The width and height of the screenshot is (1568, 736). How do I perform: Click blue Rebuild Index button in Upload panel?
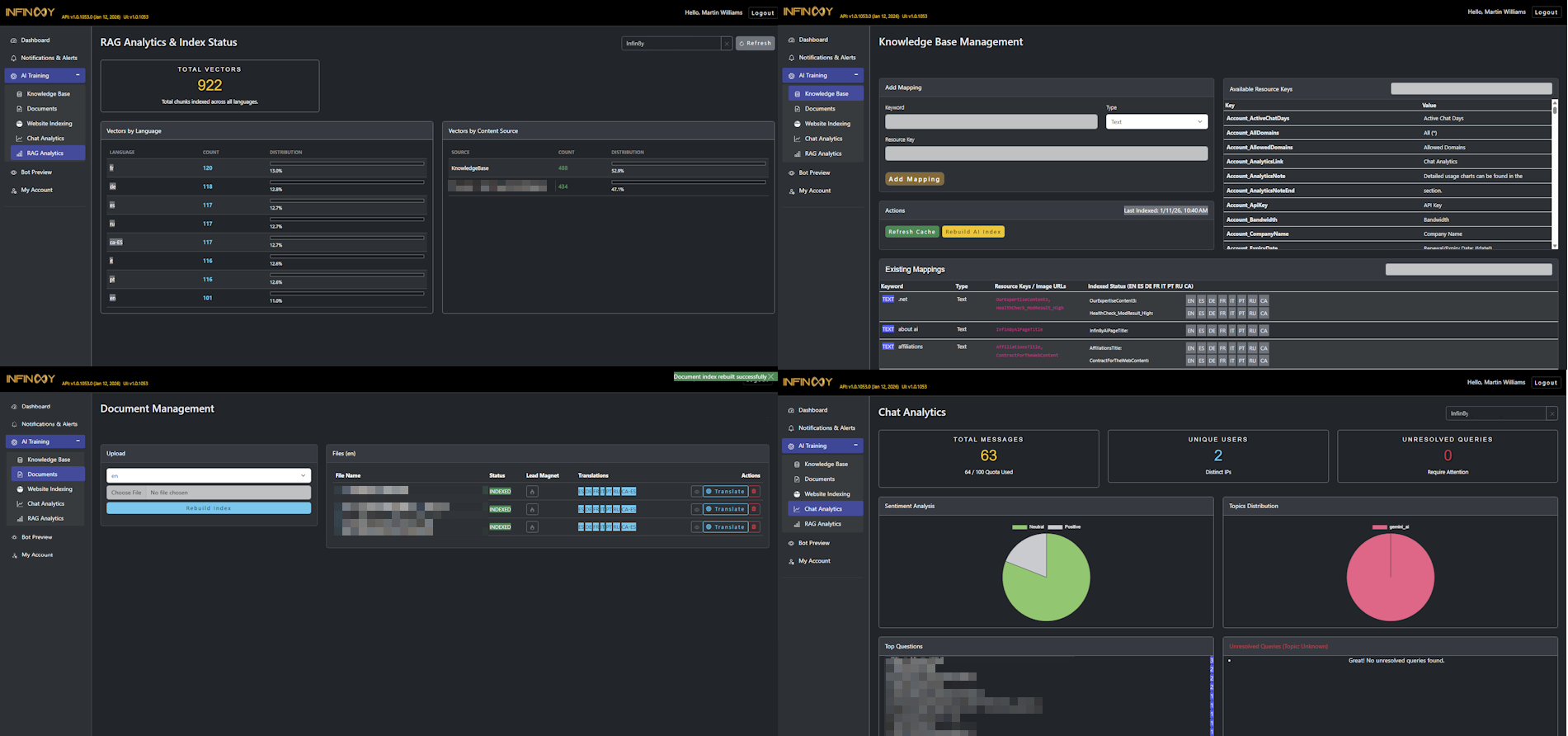[x=209, y=508]
